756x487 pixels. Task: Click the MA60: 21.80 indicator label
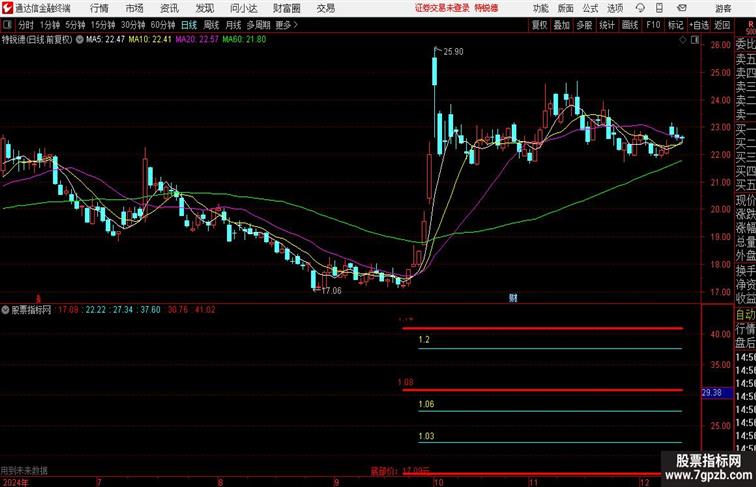click(x=244, y=40)
